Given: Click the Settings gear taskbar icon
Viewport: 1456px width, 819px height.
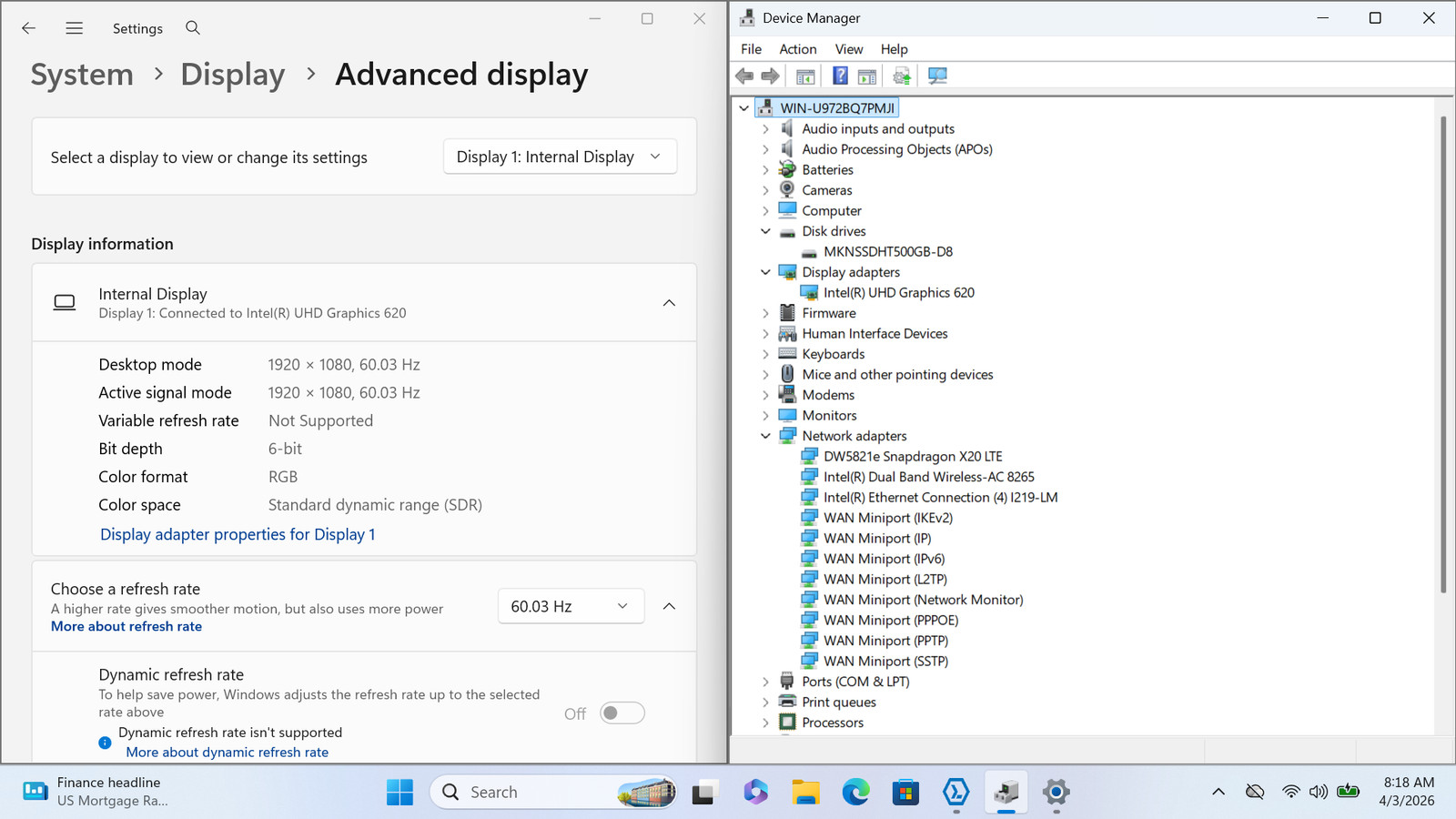Looking at the screenshot, I should (1056, 793).
